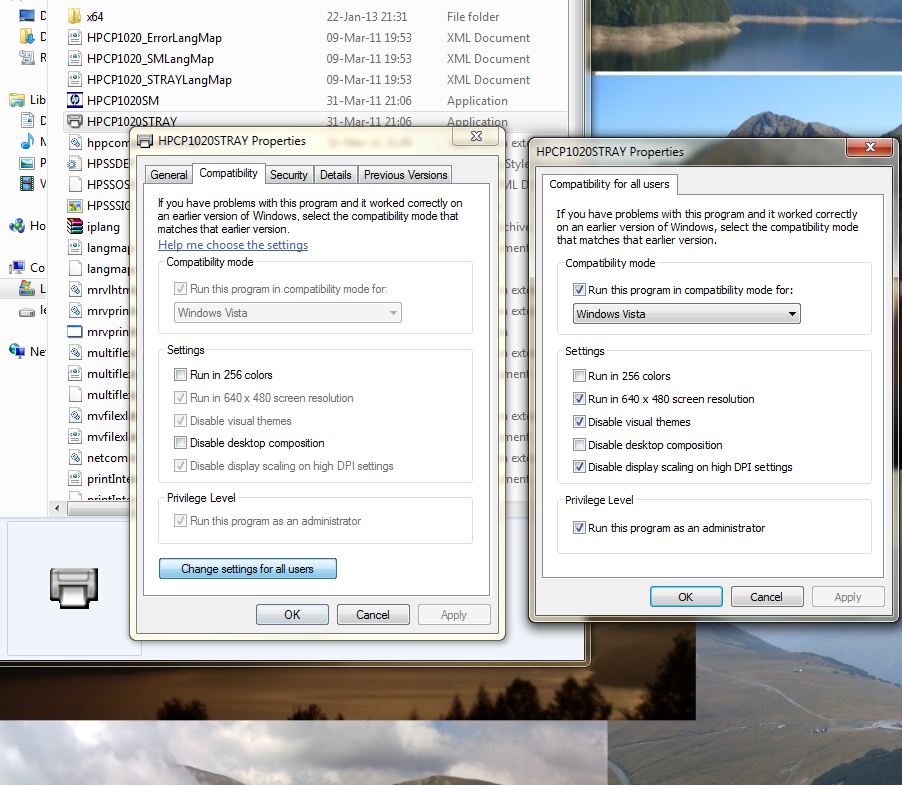The image size is (902, 785).
Task: Open the Previous Versions tab
Action: click(x=405, y=175)
